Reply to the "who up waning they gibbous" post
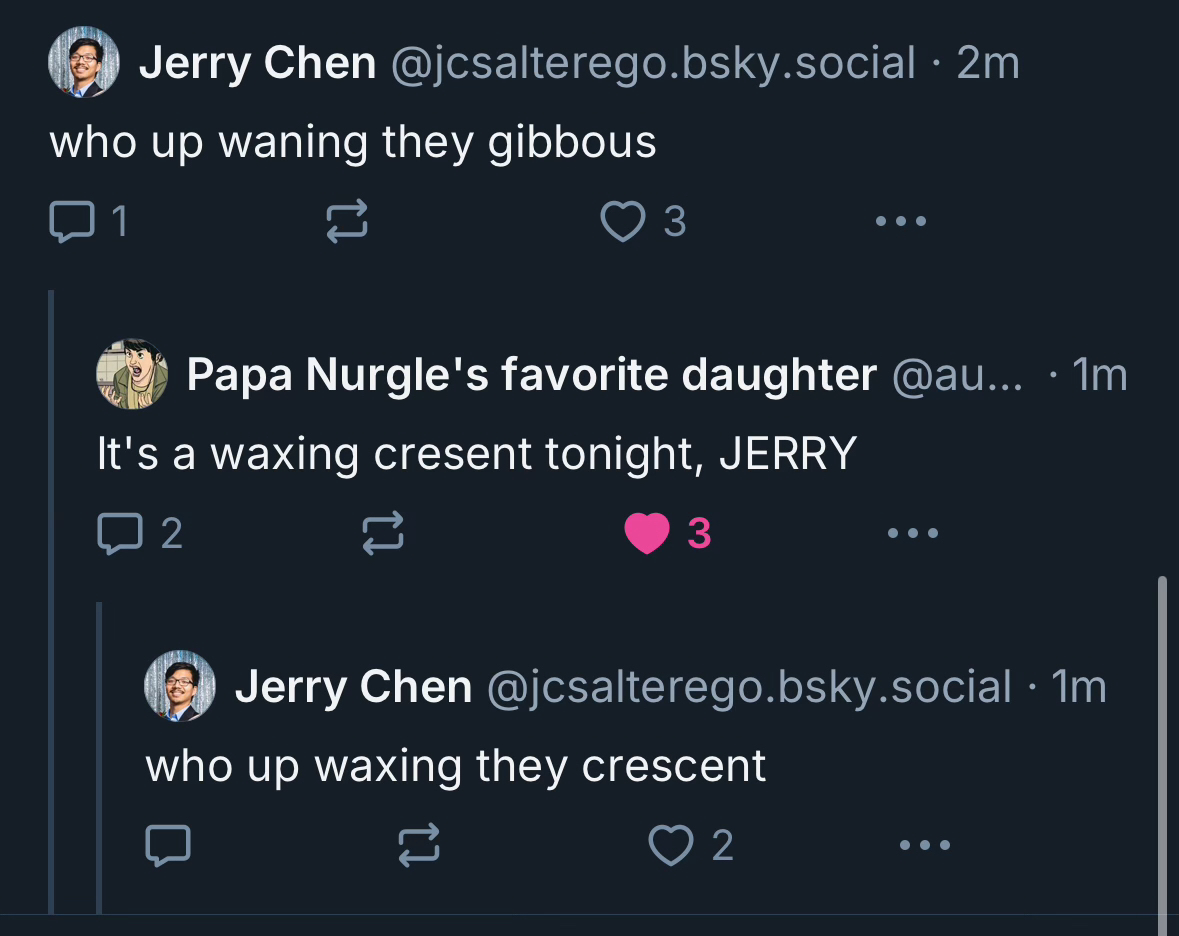 point(70,221)
